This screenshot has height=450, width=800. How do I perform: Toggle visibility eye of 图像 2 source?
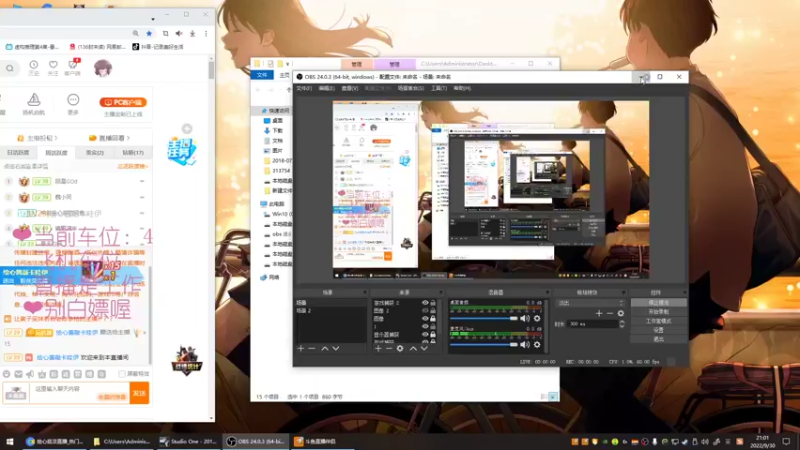[425, 310]
